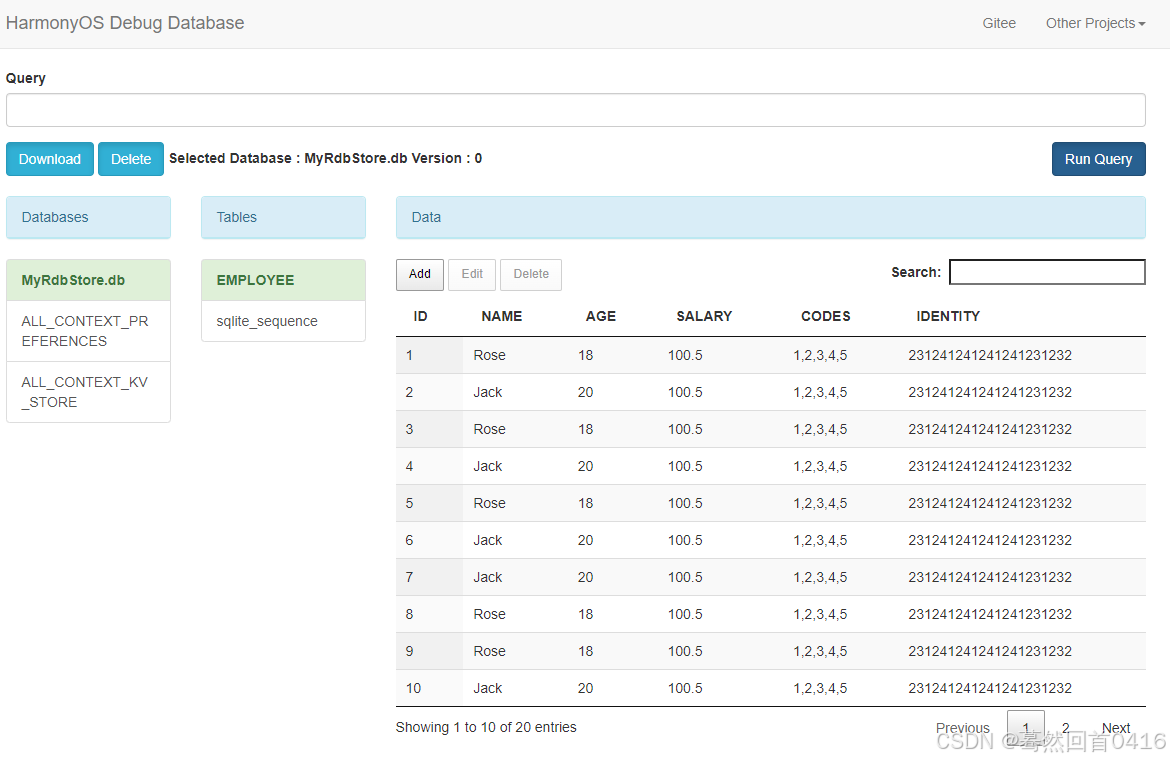Click the age 20 in row 6
The image size is (1170, 761).
pos(586,540)
